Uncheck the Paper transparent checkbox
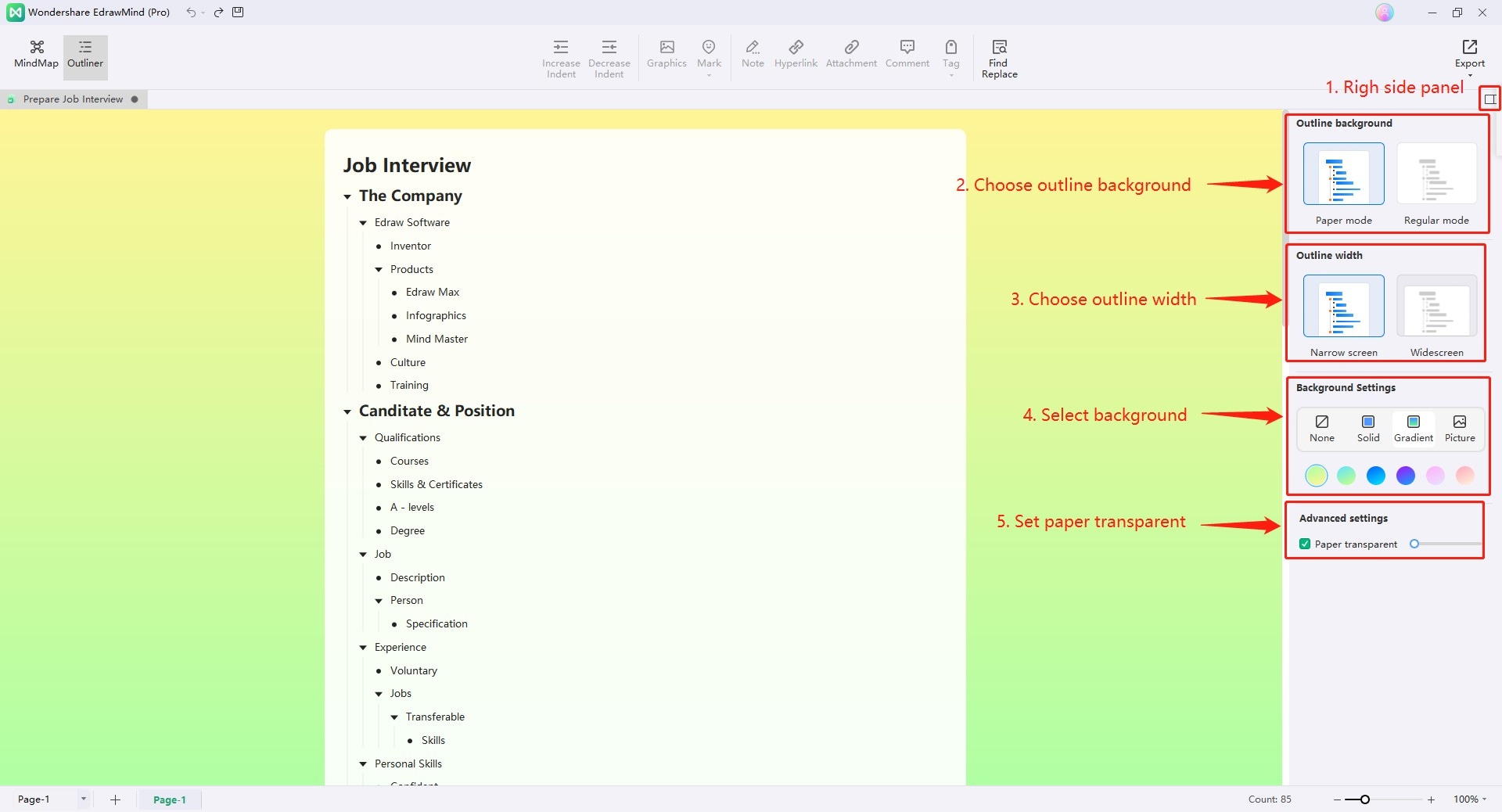The image size is (1502, 812). tap(1305, 544)
